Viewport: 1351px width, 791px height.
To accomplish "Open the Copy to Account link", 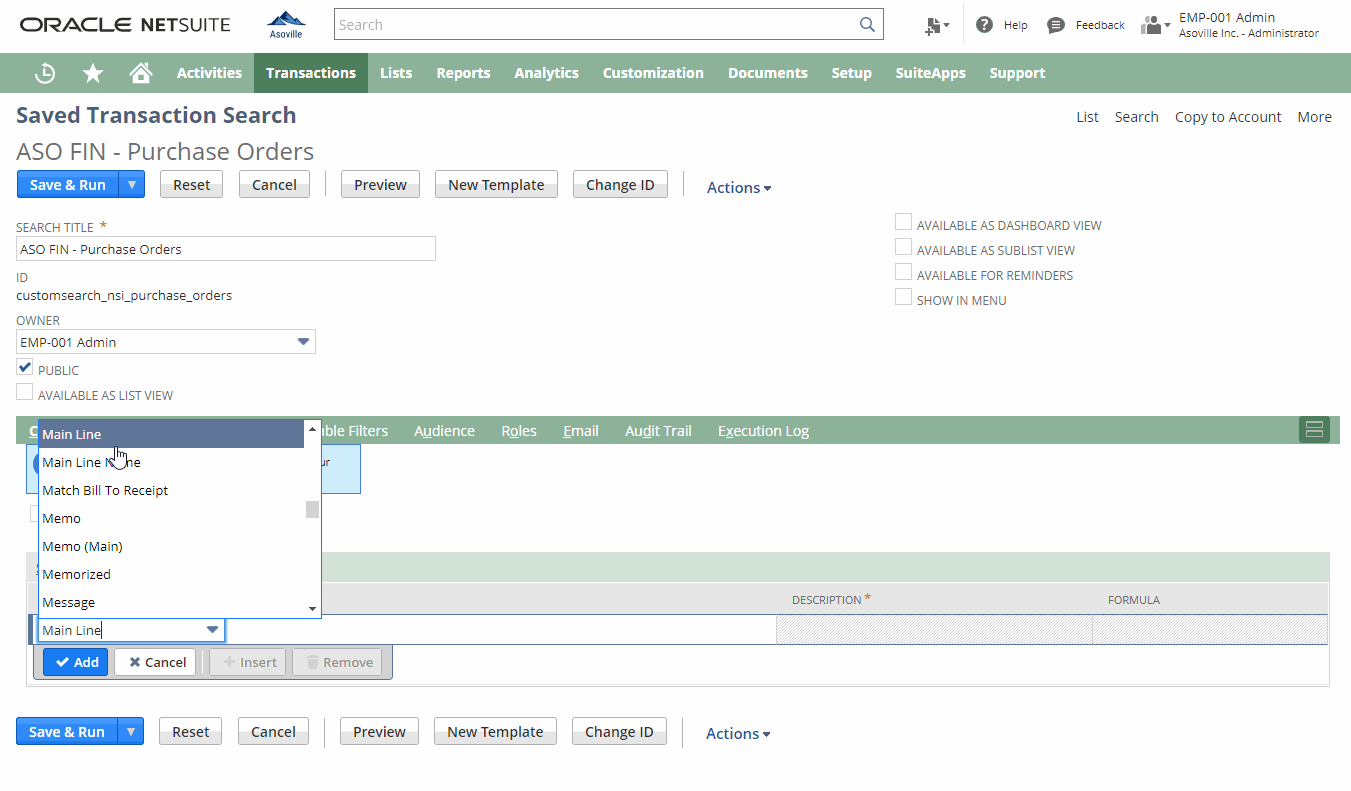I will click(x=1228, y=117).
